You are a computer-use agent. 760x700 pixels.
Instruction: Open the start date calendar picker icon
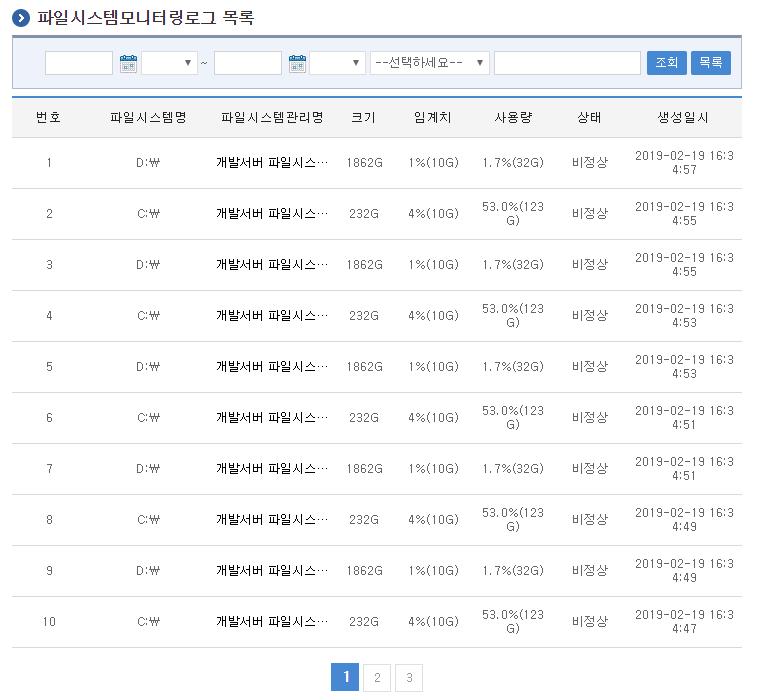click(x=128, y=64)
